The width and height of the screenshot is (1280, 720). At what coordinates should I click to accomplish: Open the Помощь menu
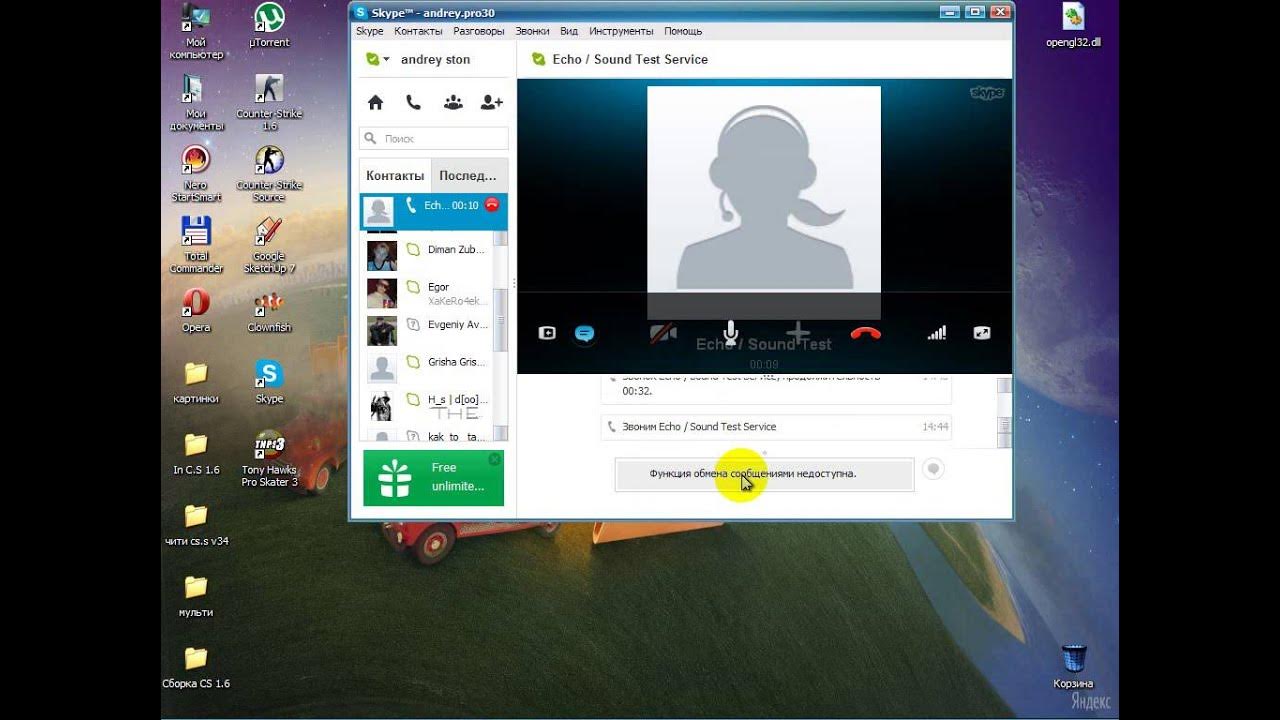(683, 31)
